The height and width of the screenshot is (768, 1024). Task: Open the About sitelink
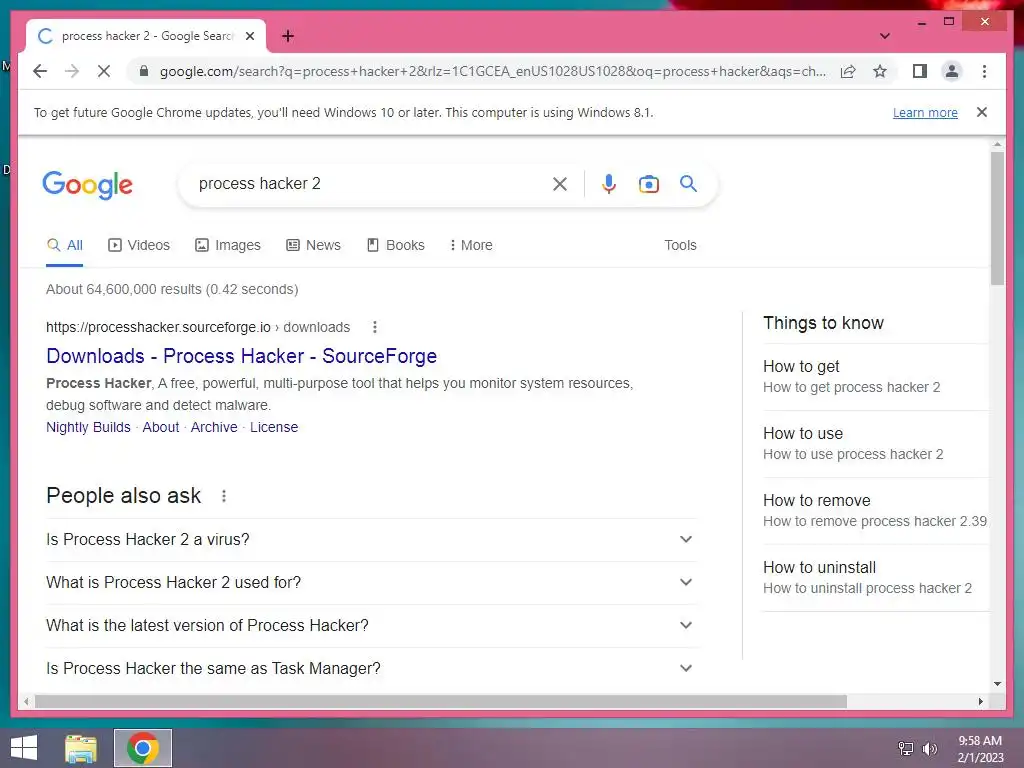(161, 427)
